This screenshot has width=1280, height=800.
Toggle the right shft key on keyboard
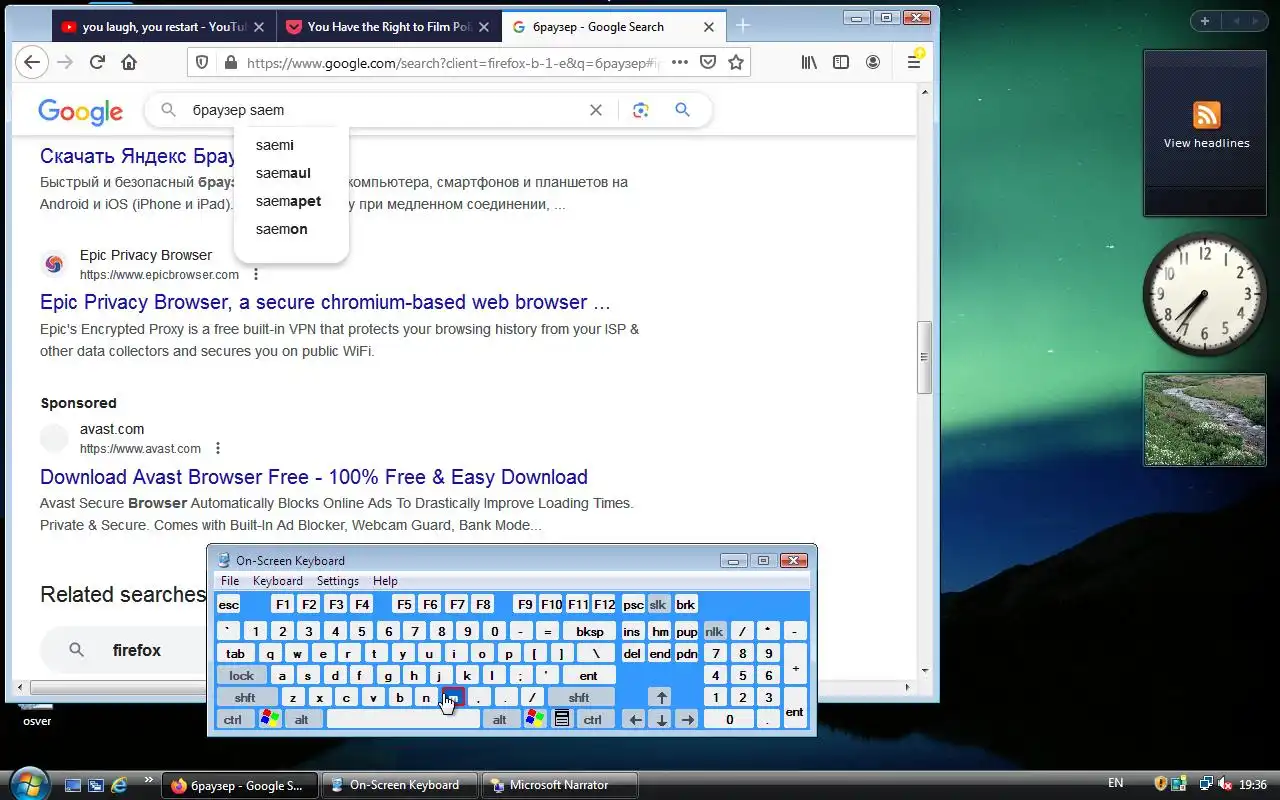click(580, 697)
